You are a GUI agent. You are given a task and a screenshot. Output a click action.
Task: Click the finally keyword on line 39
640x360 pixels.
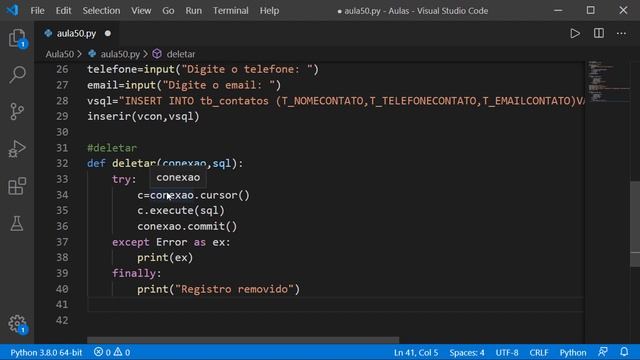(x=134, y=273)
